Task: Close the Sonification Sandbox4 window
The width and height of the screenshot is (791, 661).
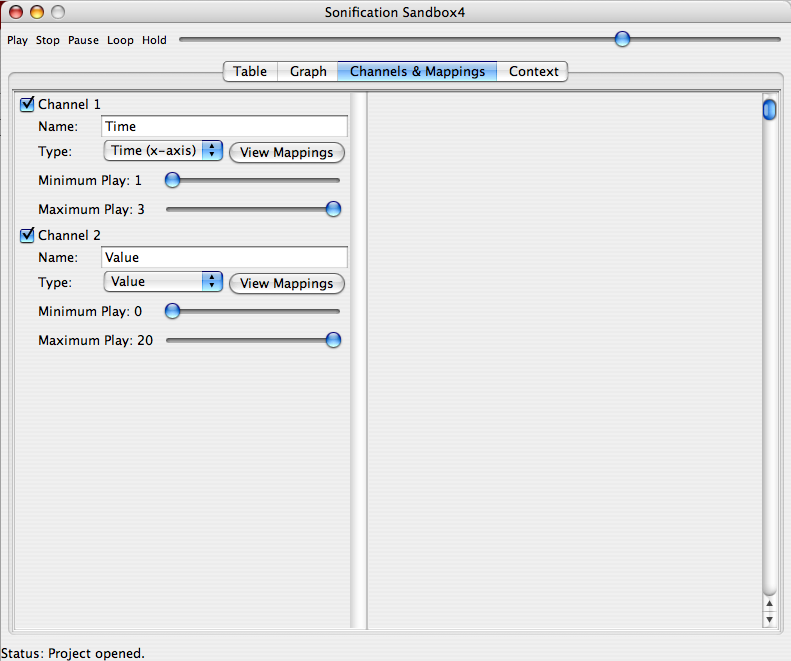Action: pos(16,12)
